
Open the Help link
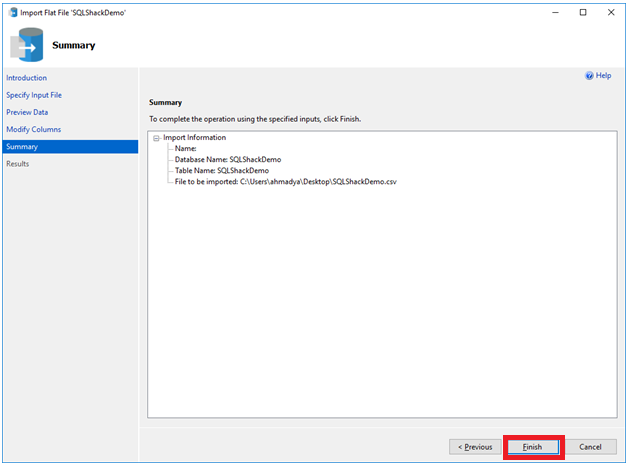[603, 76]
